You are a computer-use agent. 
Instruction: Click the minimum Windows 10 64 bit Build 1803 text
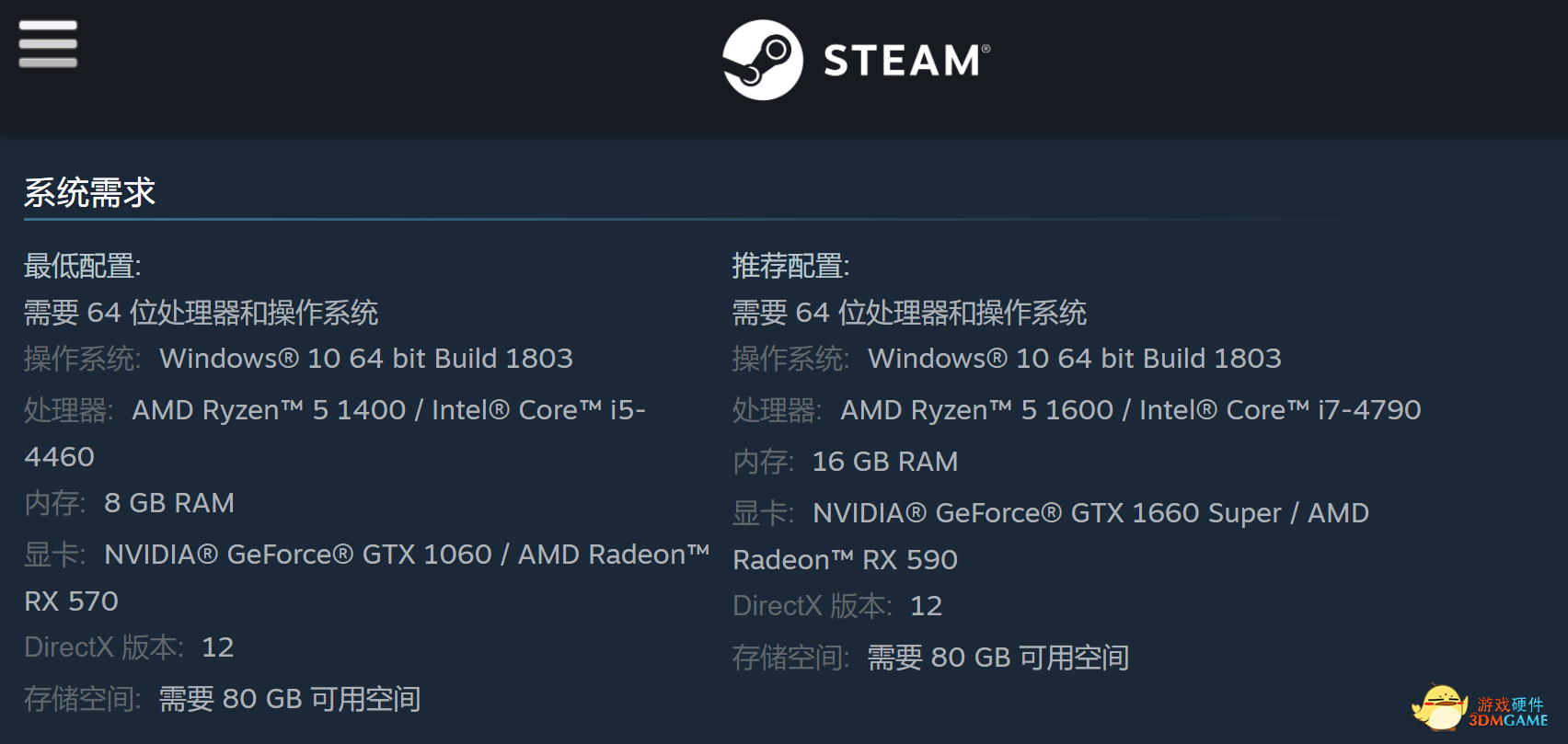click(366, 358)
